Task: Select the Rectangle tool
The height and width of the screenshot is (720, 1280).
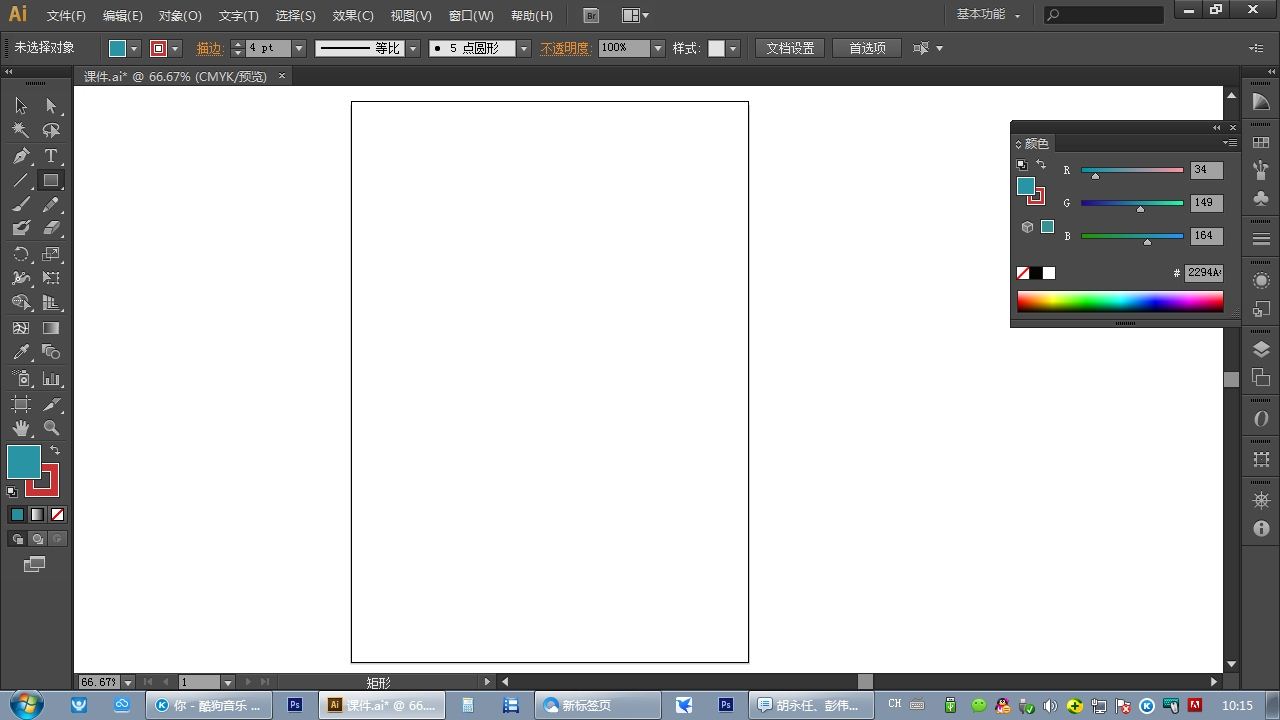Action: (51, 181)
